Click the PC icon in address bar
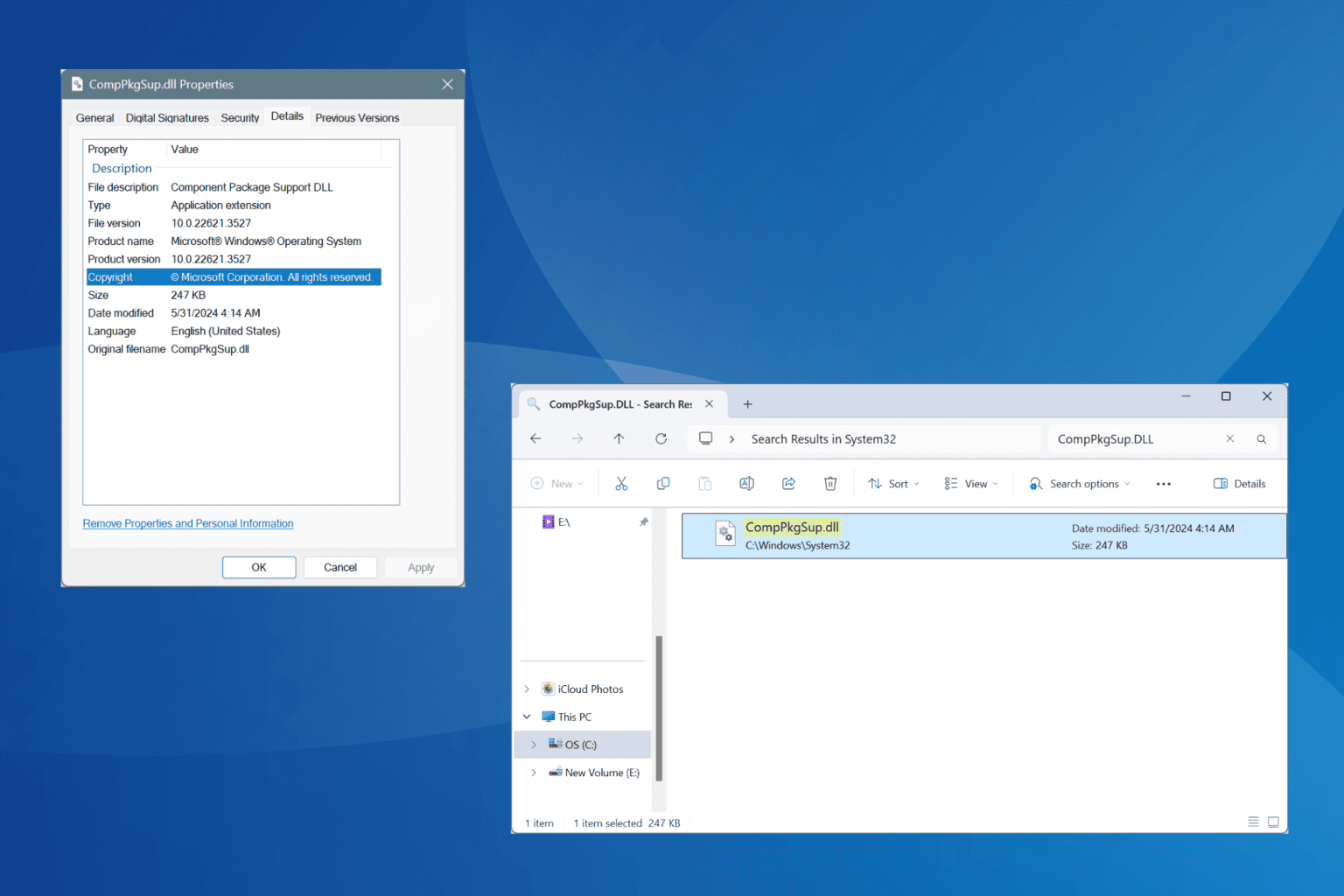The width and height of the screenshot is (1344, 896). coord(705,438)
